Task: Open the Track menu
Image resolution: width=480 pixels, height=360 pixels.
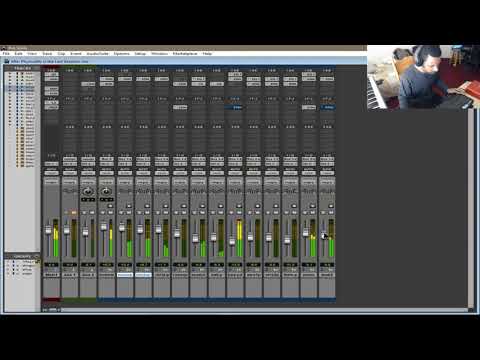Action: [x=47, y=53]
